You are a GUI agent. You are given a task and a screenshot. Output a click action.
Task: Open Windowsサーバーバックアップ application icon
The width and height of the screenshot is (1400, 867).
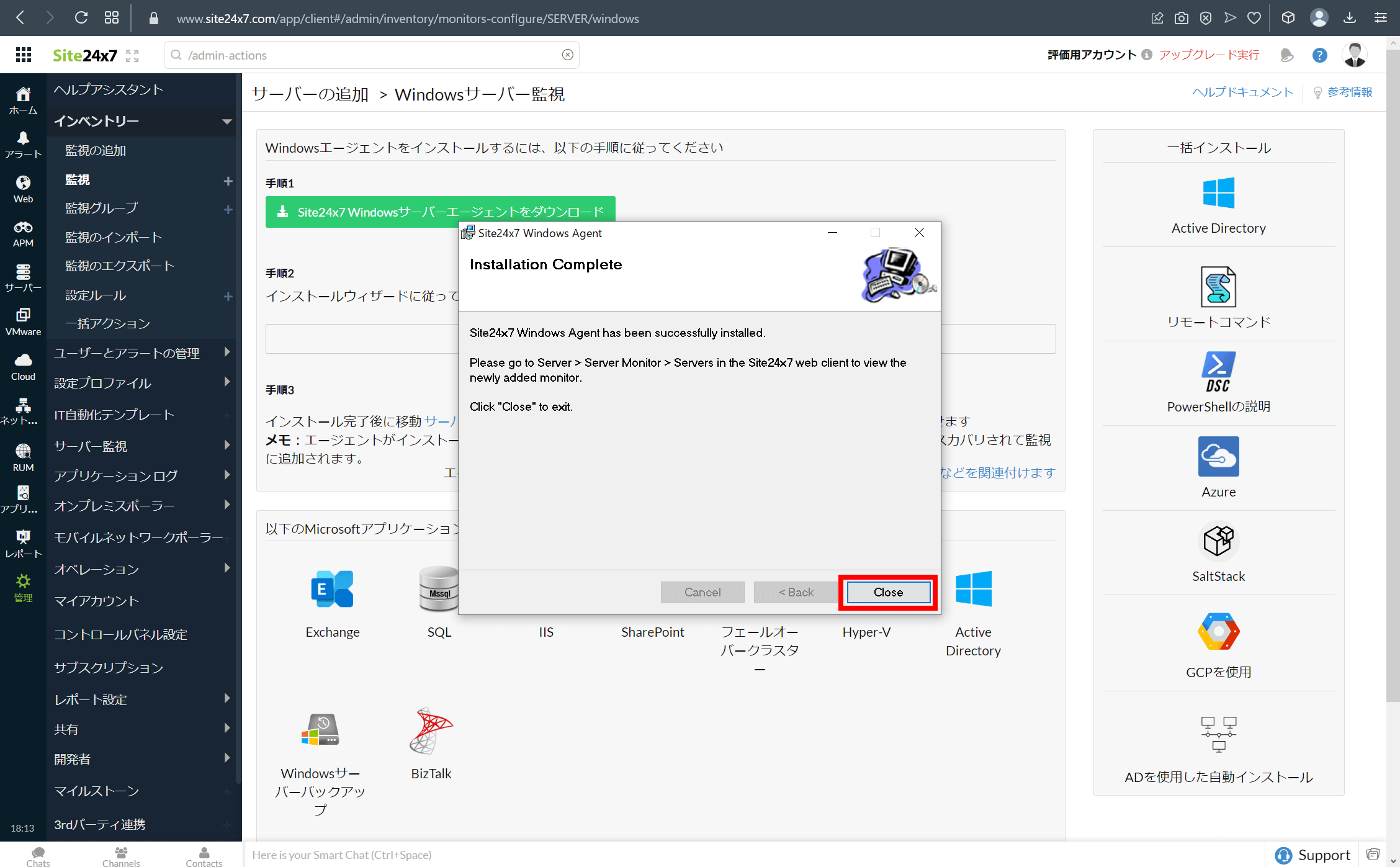point(320,730)
